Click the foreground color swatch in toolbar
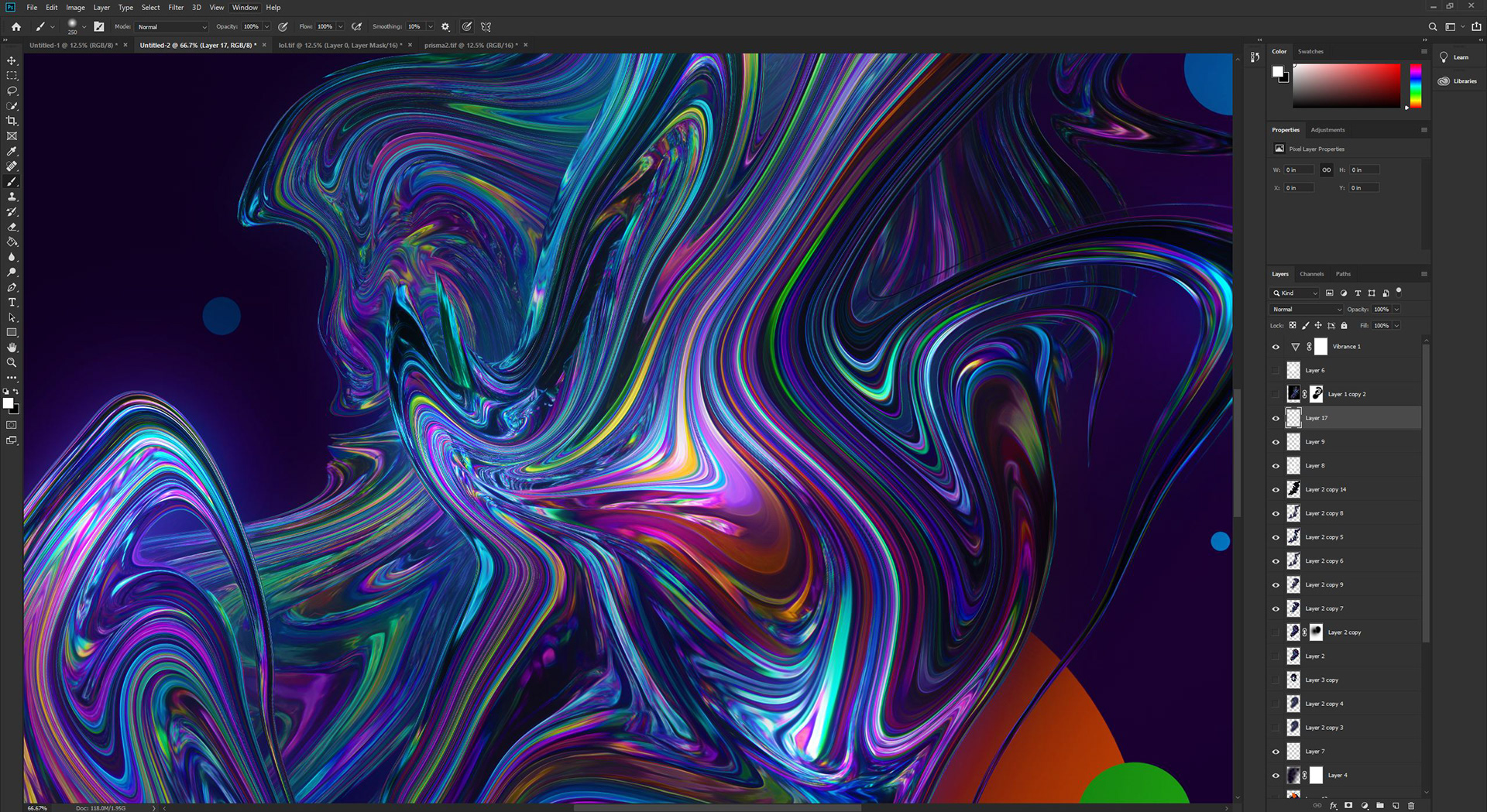 click(8, 403)
